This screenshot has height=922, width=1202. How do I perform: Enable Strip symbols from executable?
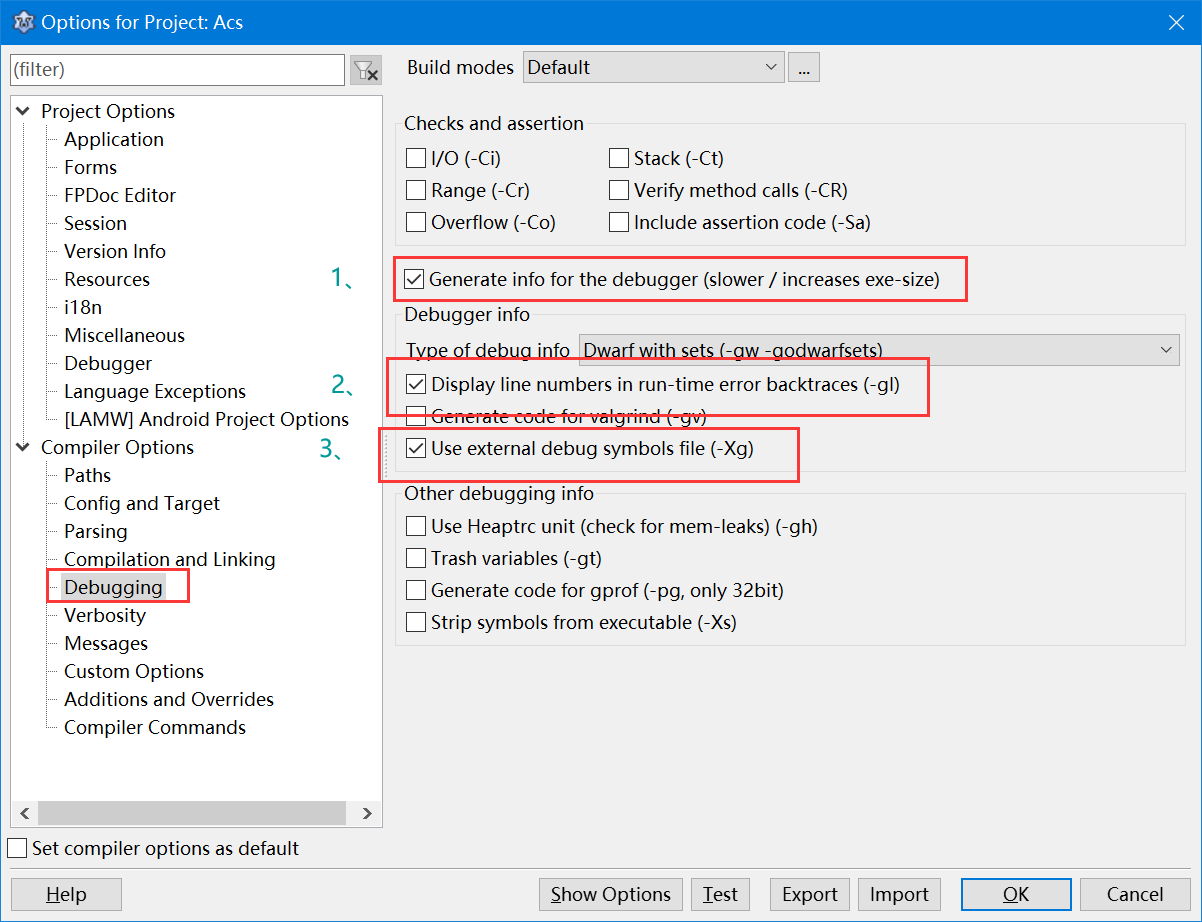coord(416,623)
